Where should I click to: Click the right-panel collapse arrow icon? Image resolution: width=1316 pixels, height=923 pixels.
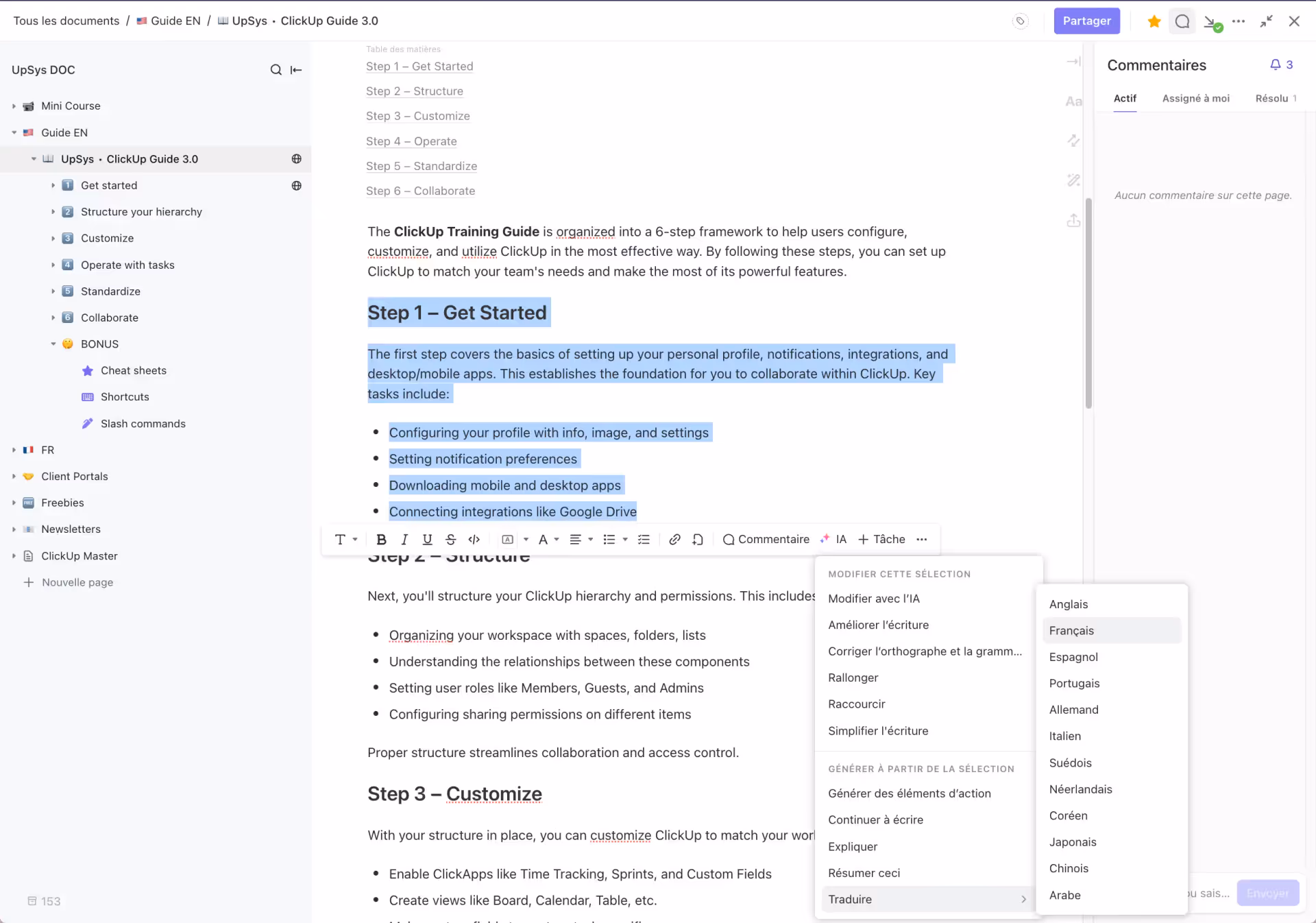click(1073, 62)
